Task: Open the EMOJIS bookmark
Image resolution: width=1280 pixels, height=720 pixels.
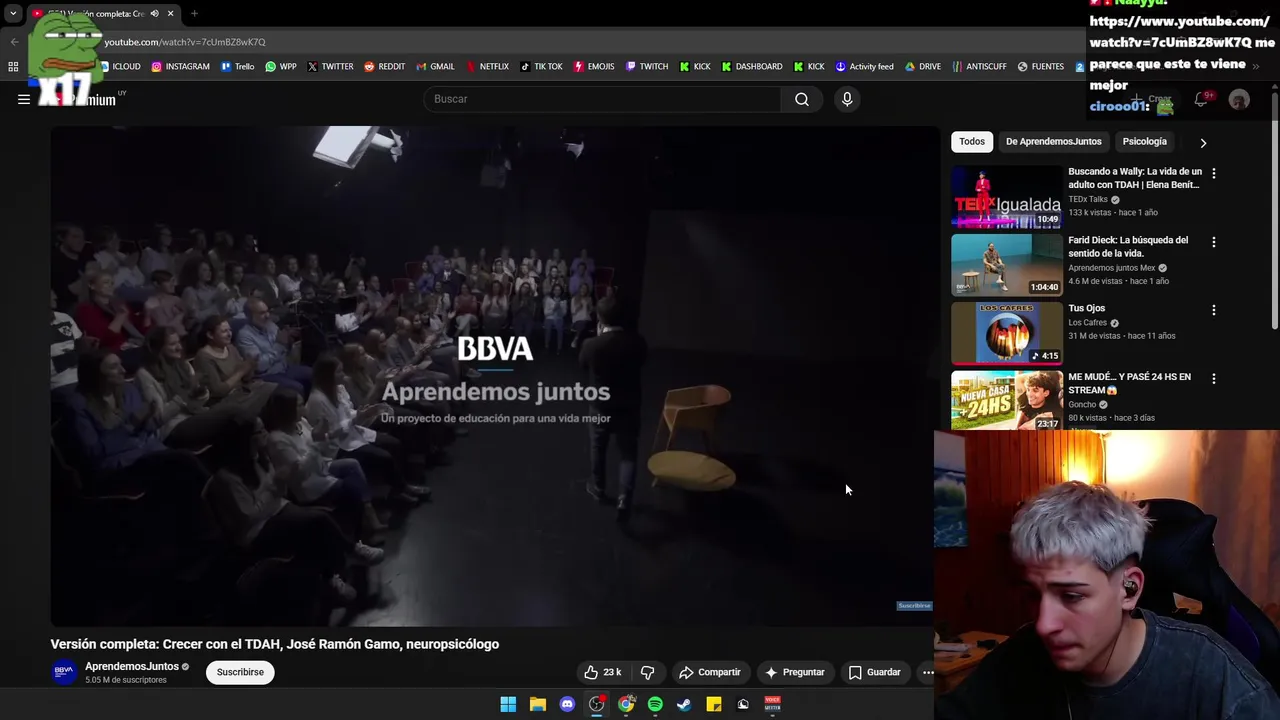Action: pyautogui.click(x=594, y=66)
